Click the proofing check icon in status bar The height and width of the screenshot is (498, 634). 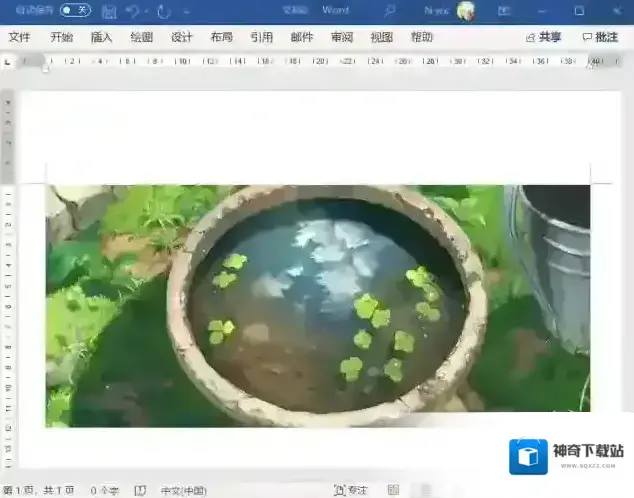point(140,491)
